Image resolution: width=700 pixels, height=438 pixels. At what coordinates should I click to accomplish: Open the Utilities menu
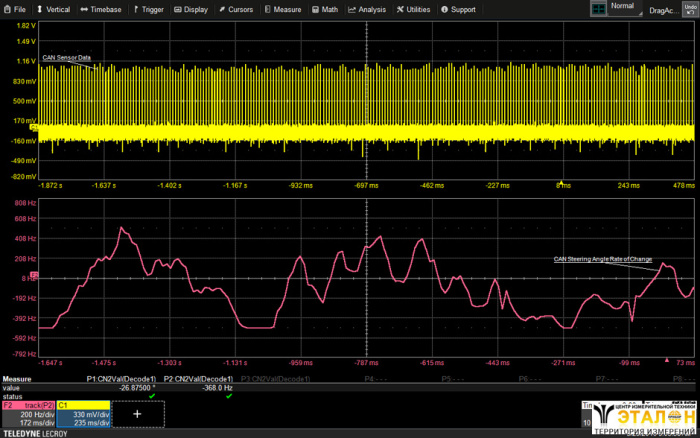pos(413,9)
